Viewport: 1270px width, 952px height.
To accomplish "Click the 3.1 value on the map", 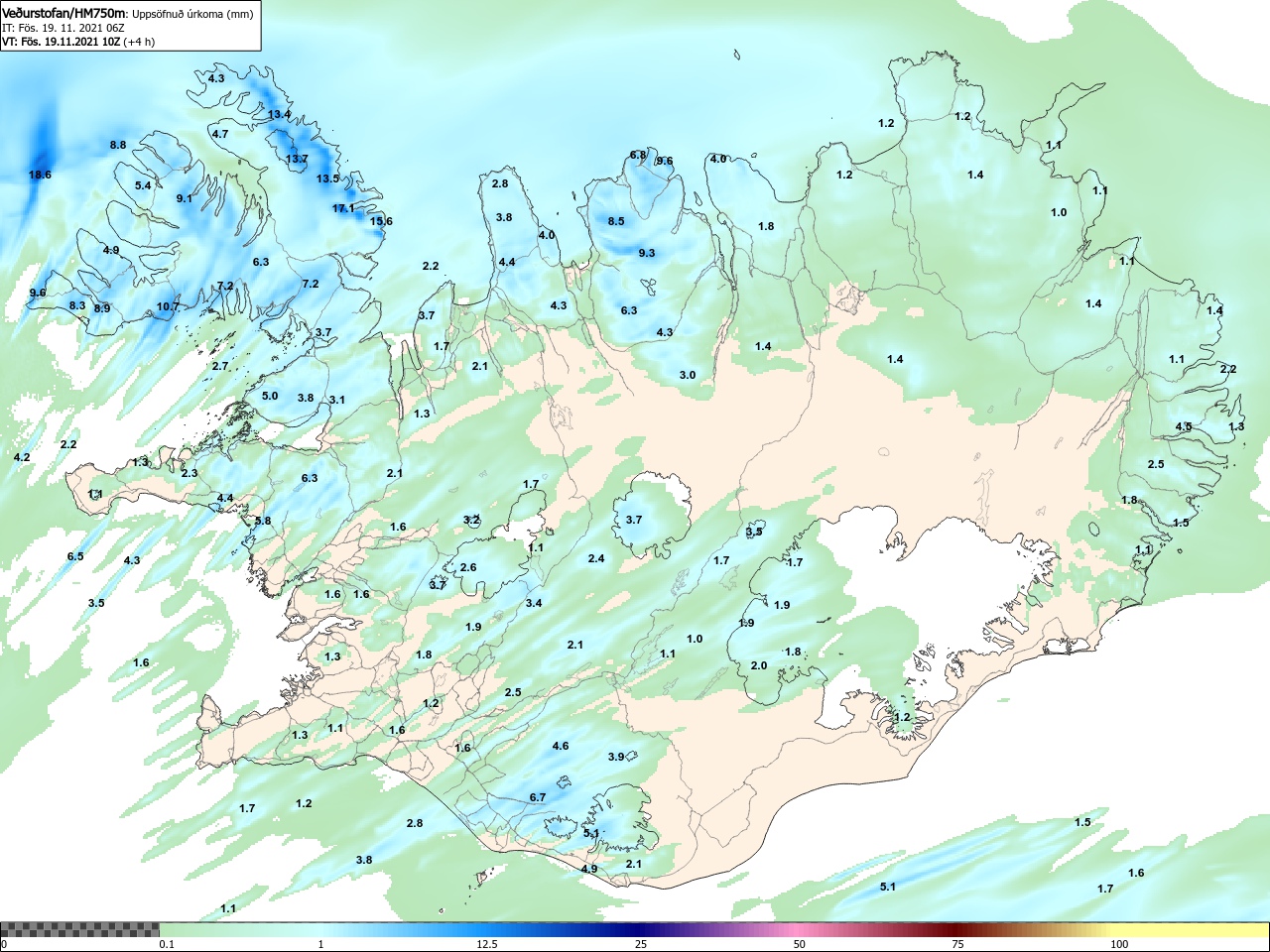I will click(337, 400).
